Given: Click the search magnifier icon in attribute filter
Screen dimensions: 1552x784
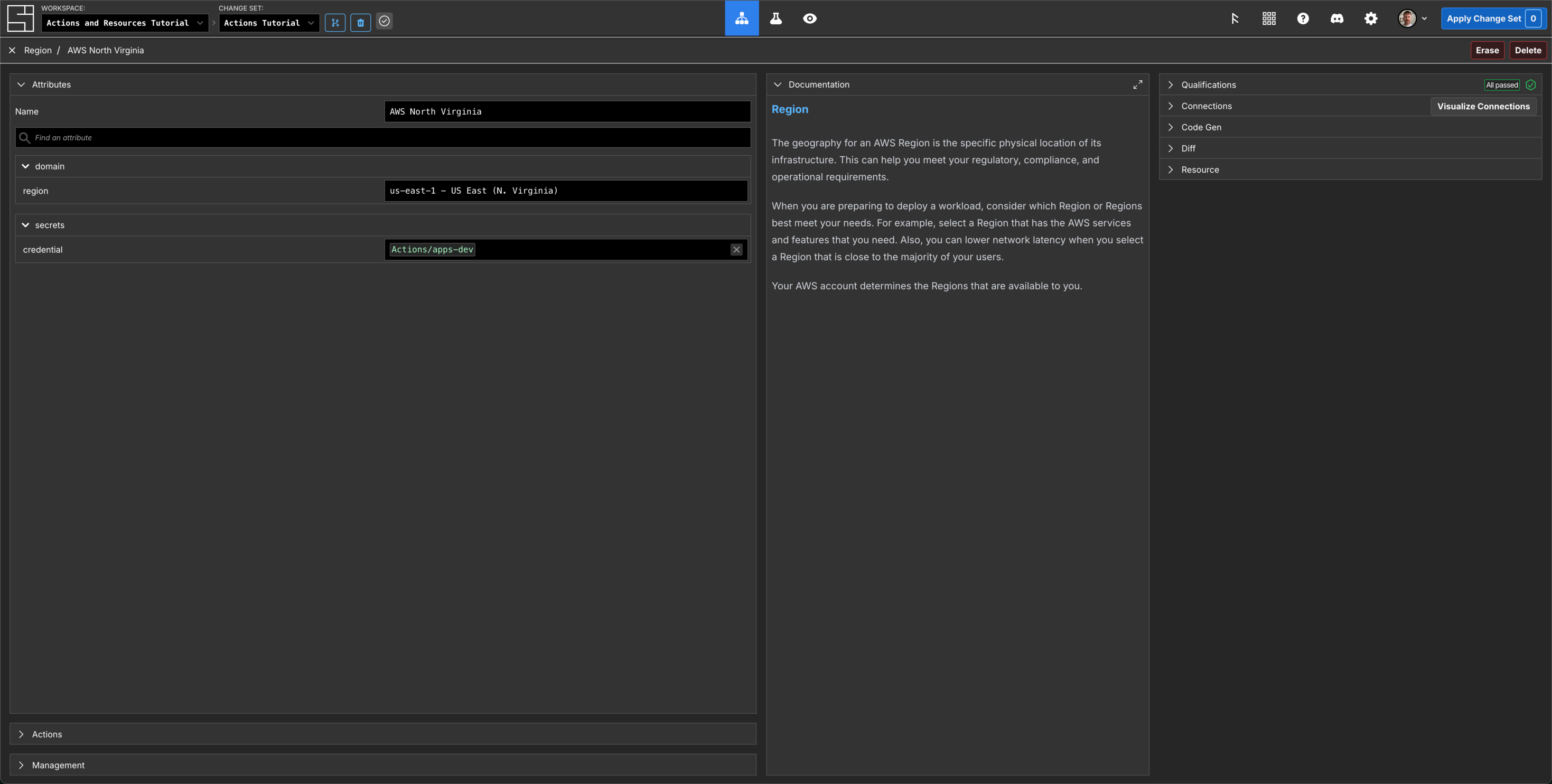Looking at the screenshot, I should tap(25, 137).
